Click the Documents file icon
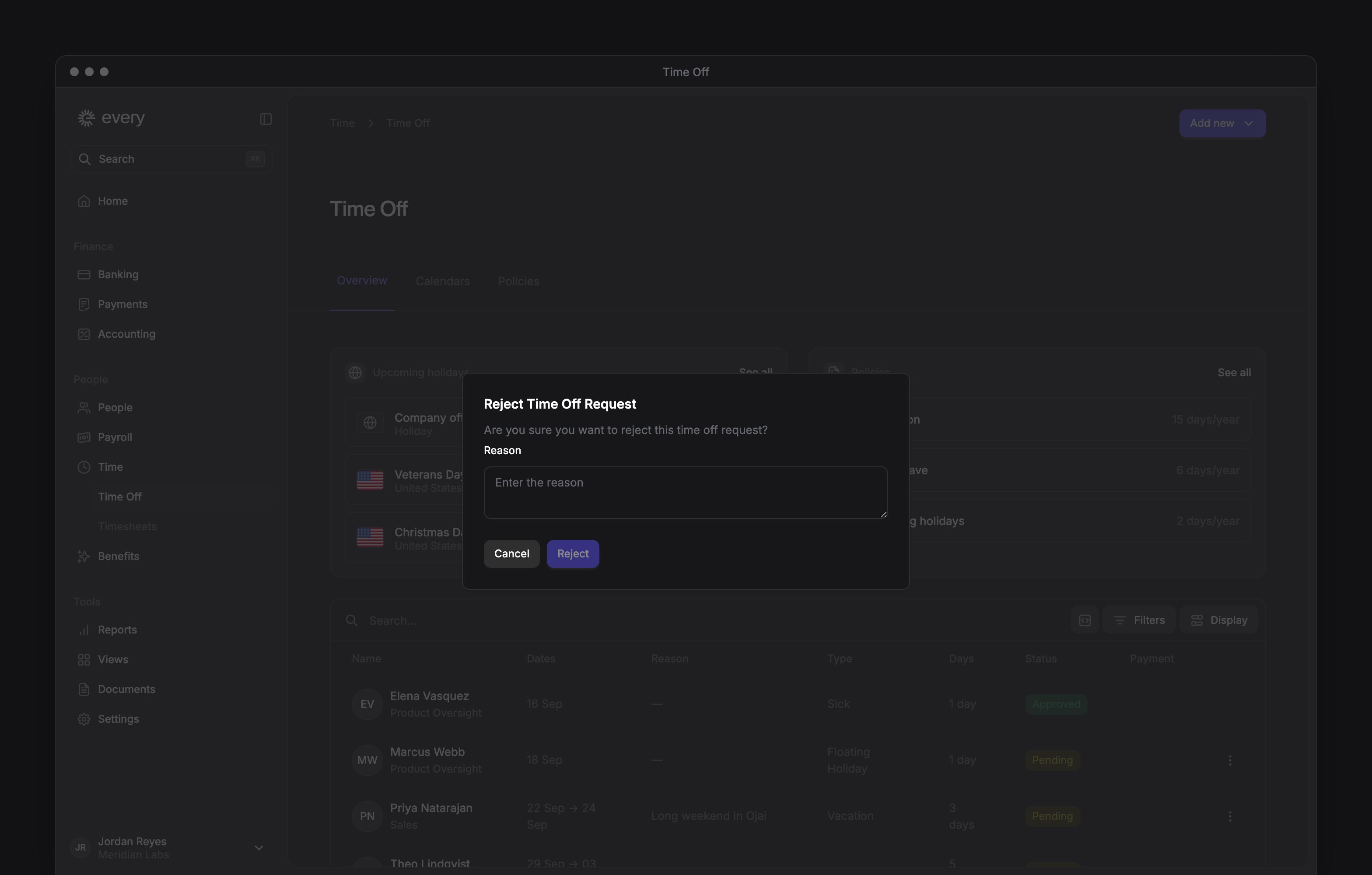 84,689
